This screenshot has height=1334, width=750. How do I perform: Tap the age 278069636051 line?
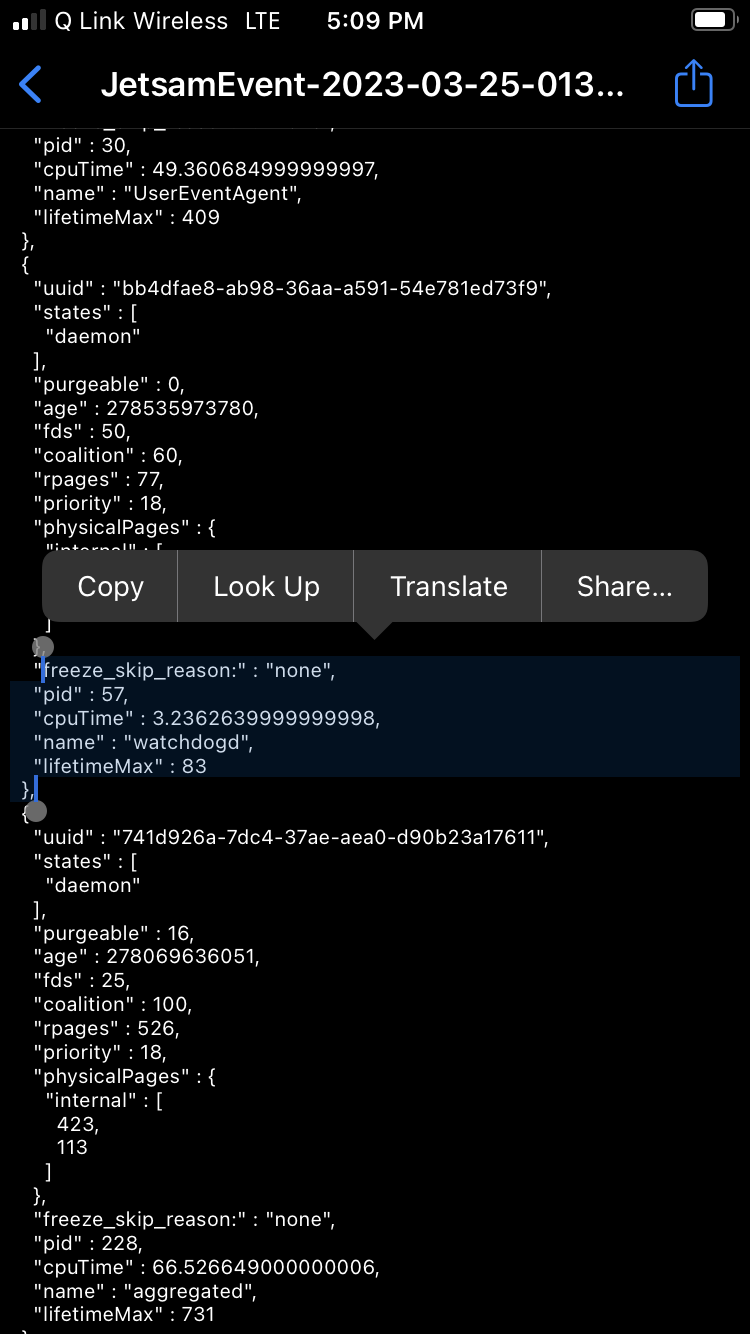point(146,957)
